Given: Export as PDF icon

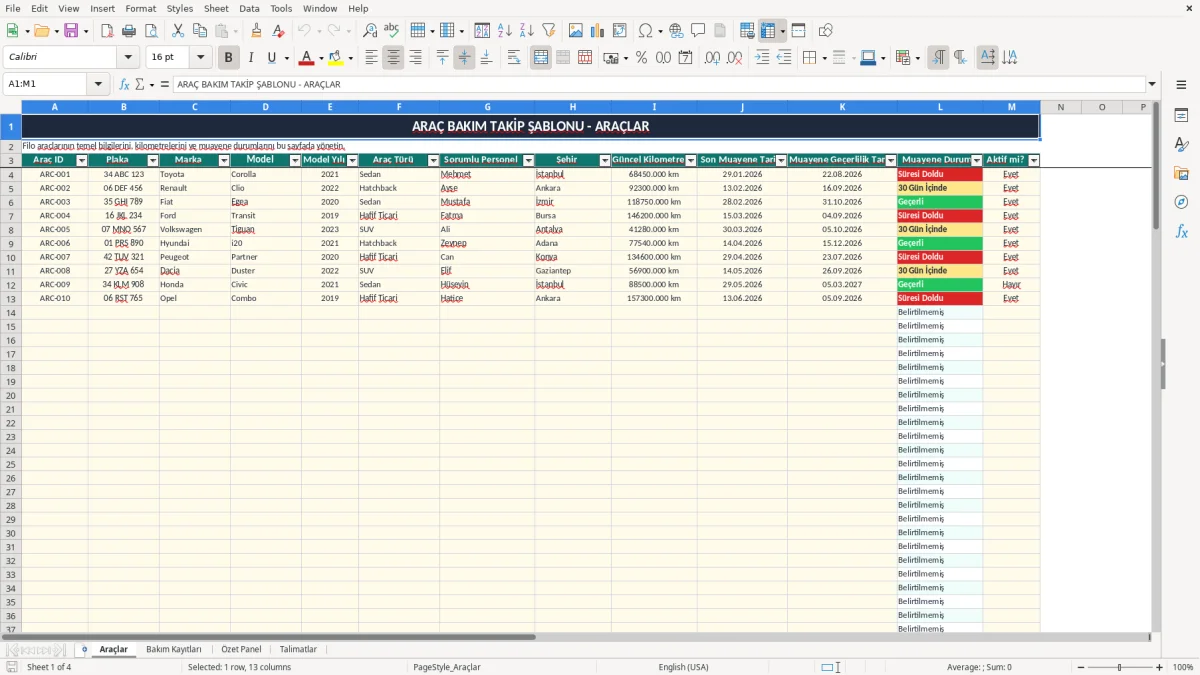Looking at the screenshot, I should [107, 31].
